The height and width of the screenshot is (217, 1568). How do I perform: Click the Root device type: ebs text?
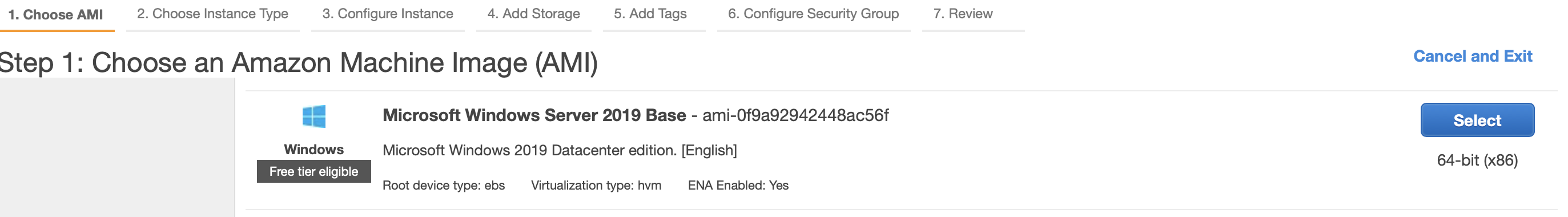point(443,185)
